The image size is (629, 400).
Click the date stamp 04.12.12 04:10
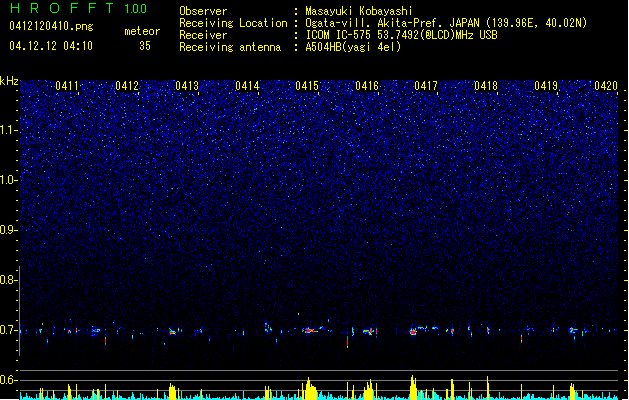pos(51,46)
